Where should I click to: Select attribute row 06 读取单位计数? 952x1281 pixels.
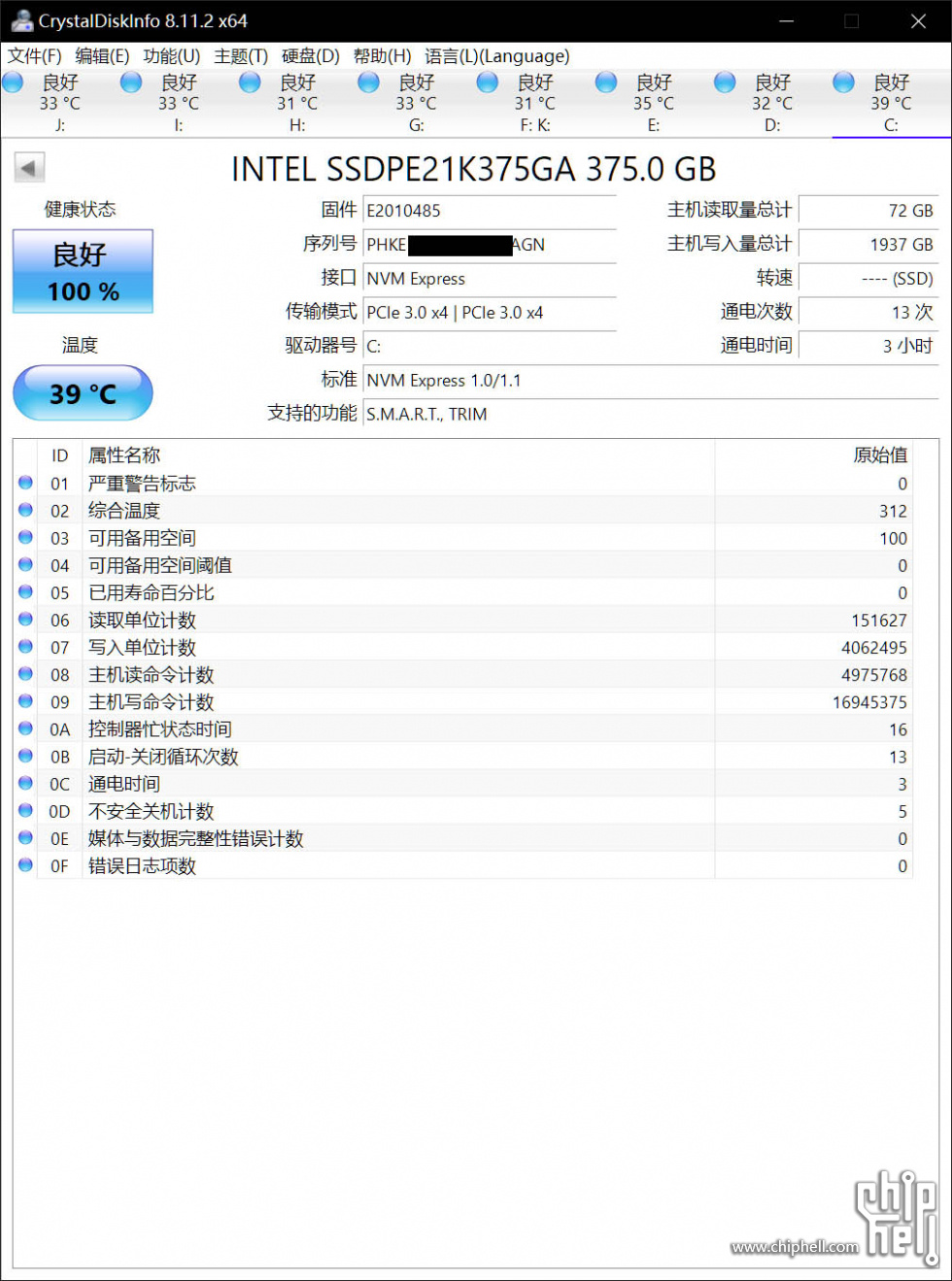tap(462, 620)
